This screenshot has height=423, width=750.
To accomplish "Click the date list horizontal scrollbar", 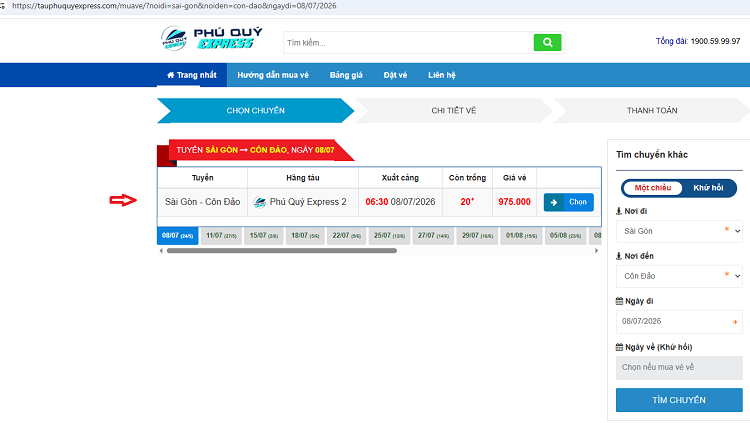I will coord(282,251).
